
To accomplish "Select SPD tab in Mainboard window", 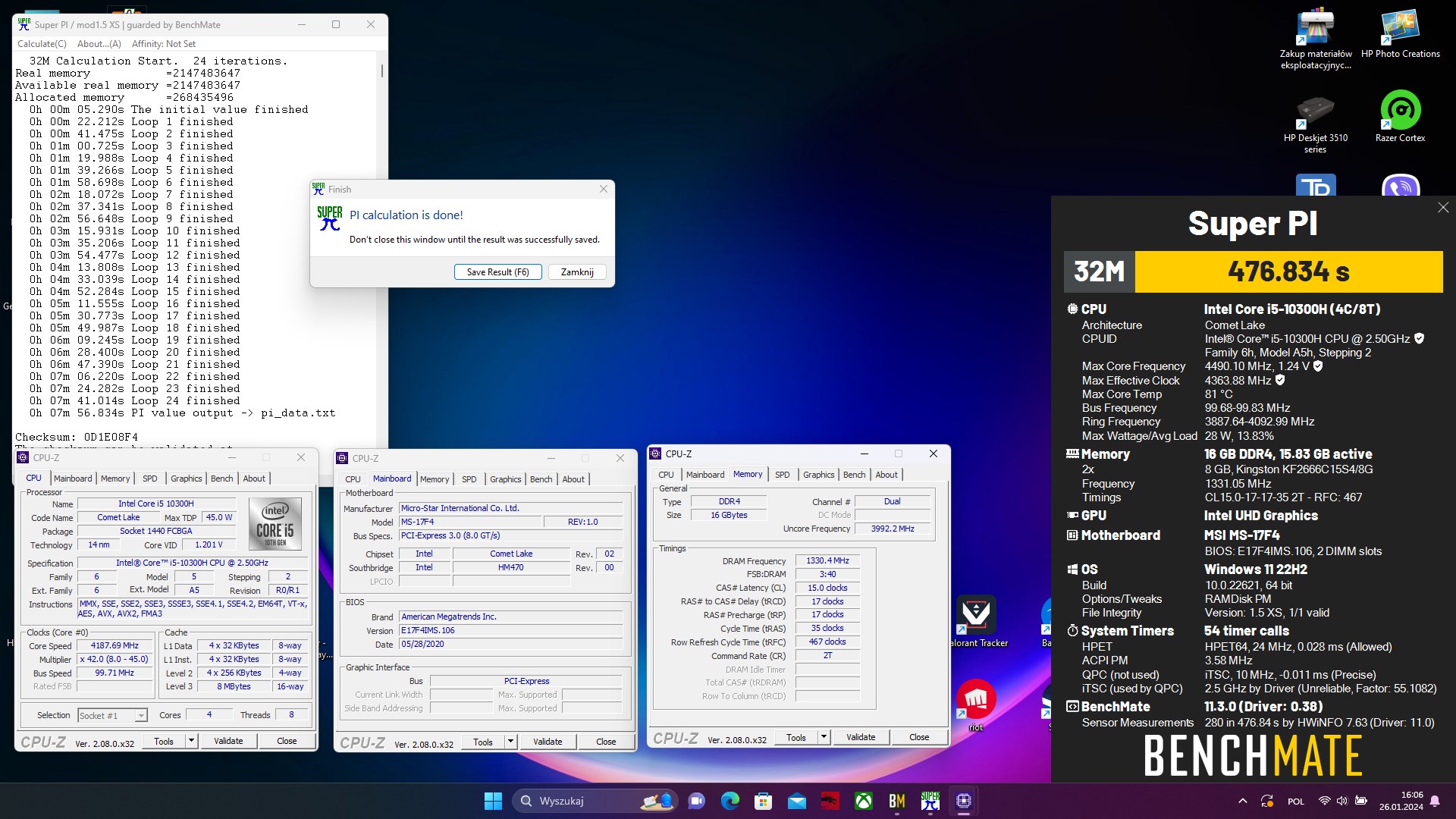I will pyautogui.click(x=469, y=479).
